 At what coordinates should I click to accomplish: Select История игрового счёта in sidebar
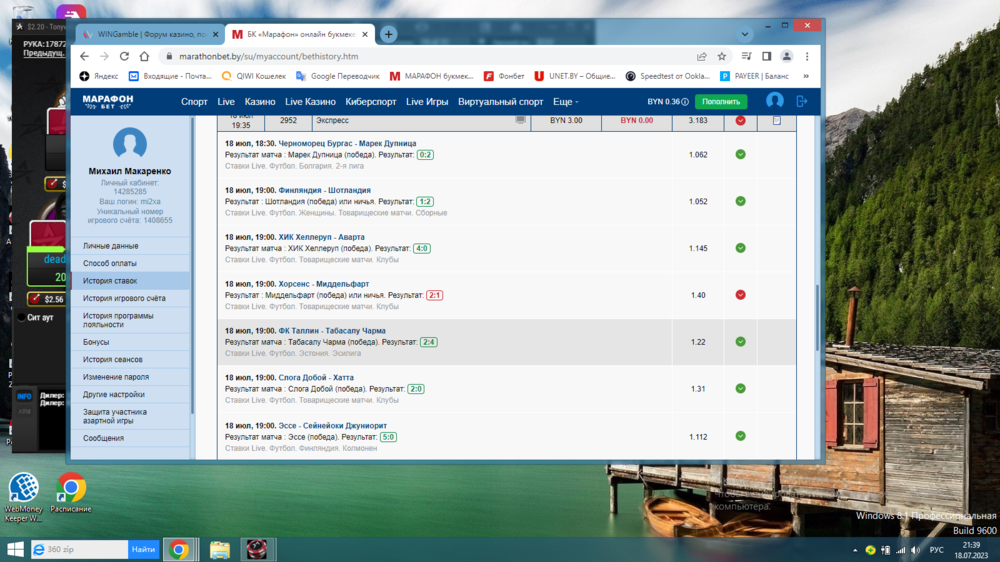coord(124,298)
